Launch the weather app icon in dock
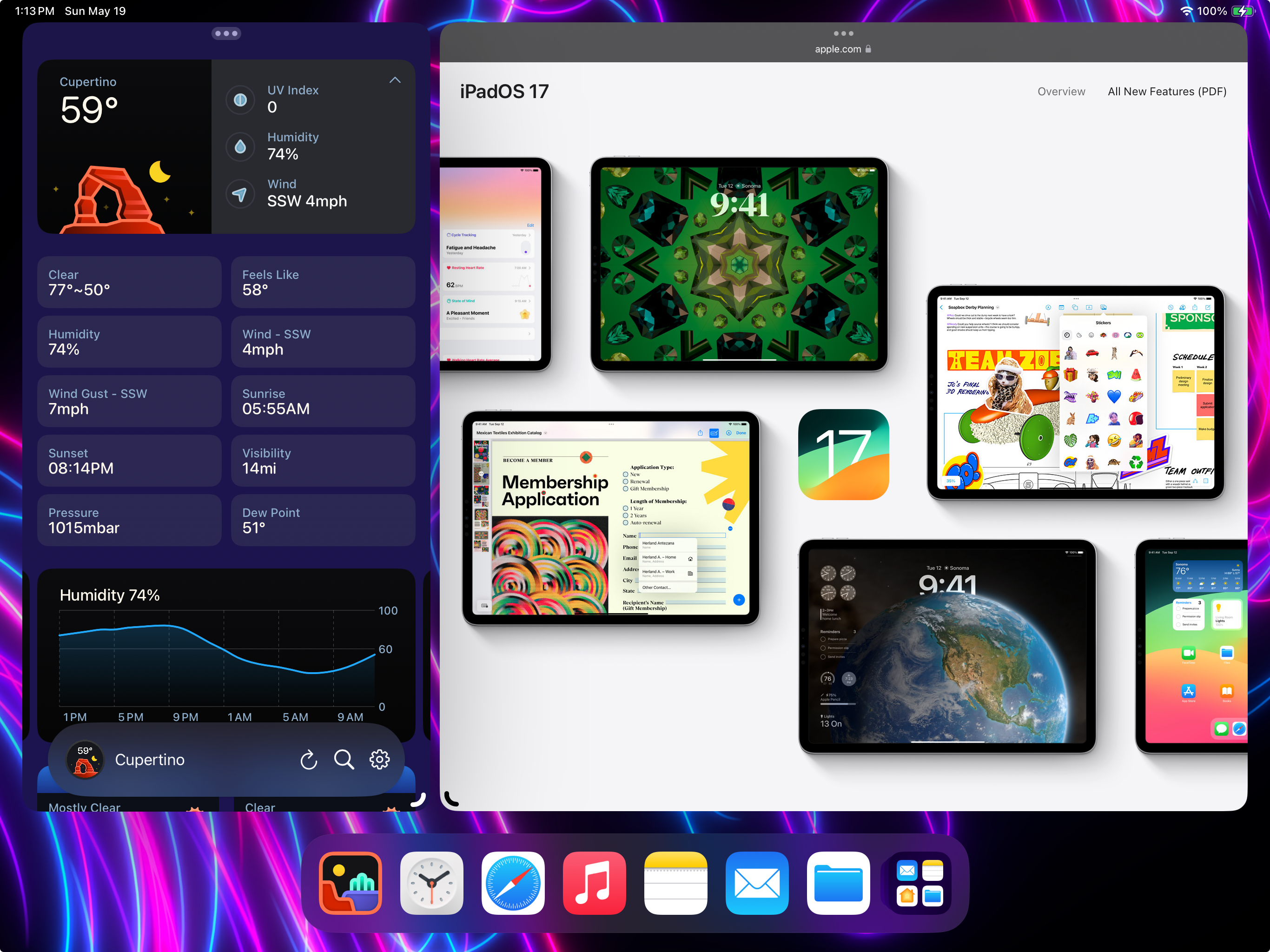The image size is (1270, 952). point(350,883)
